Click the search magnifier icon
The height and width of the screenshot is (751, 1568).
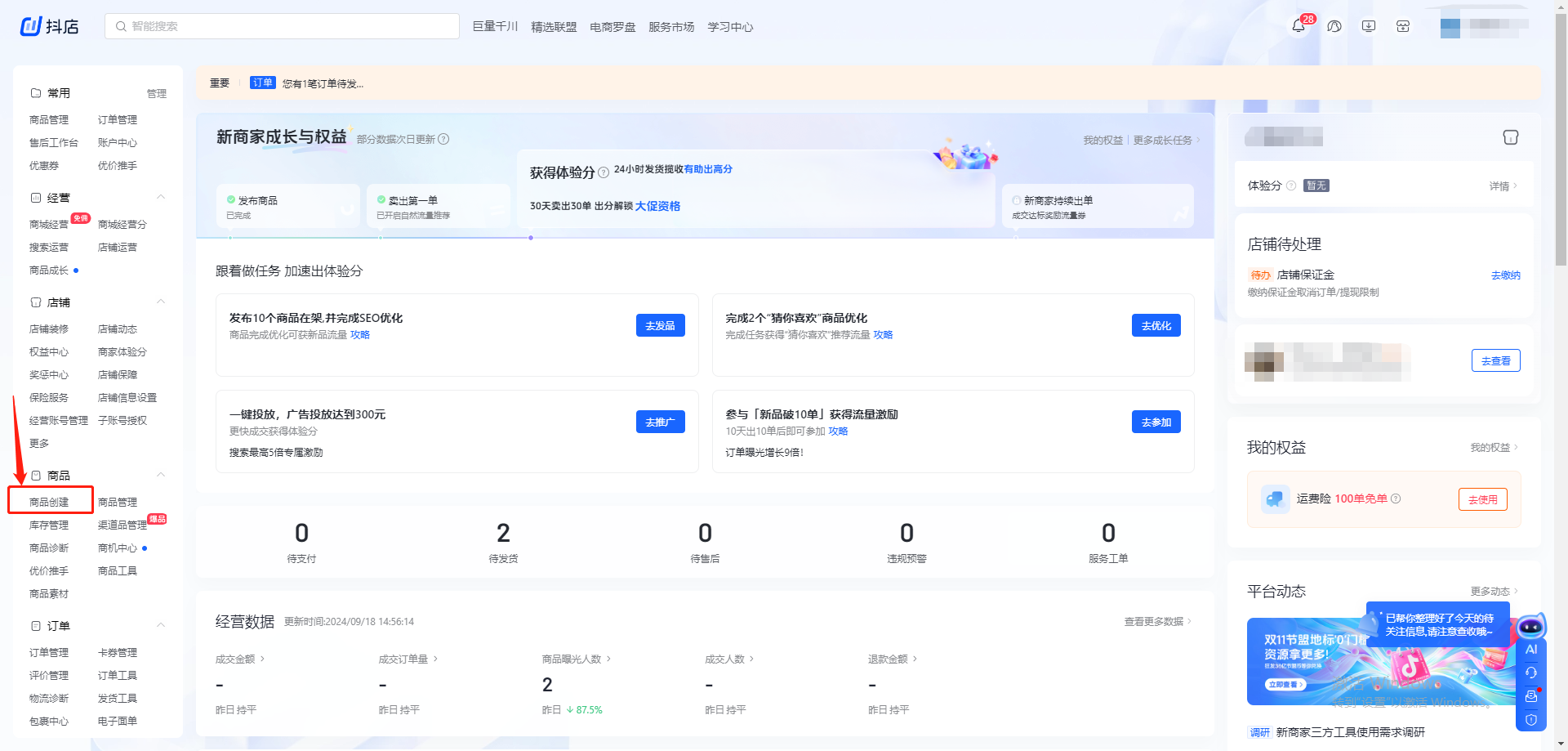(x=121, y=26)
